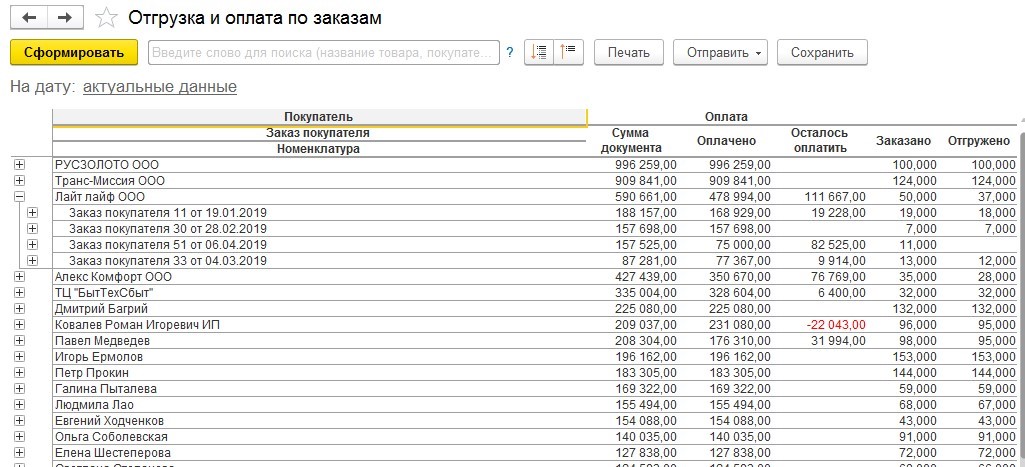
Task: Open the актуальные данные date link
Action: point(160,87)
